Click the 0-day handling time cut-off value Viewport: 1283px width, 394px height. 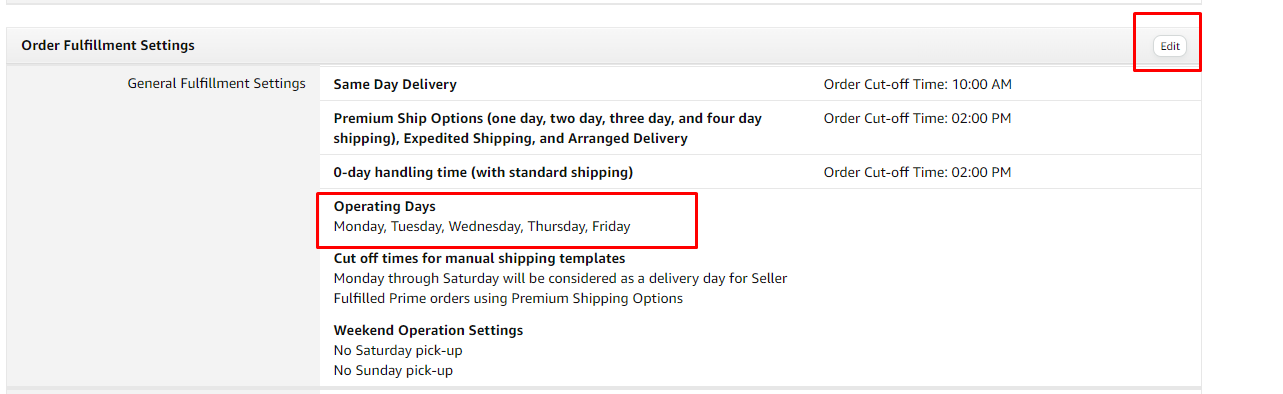981,172
